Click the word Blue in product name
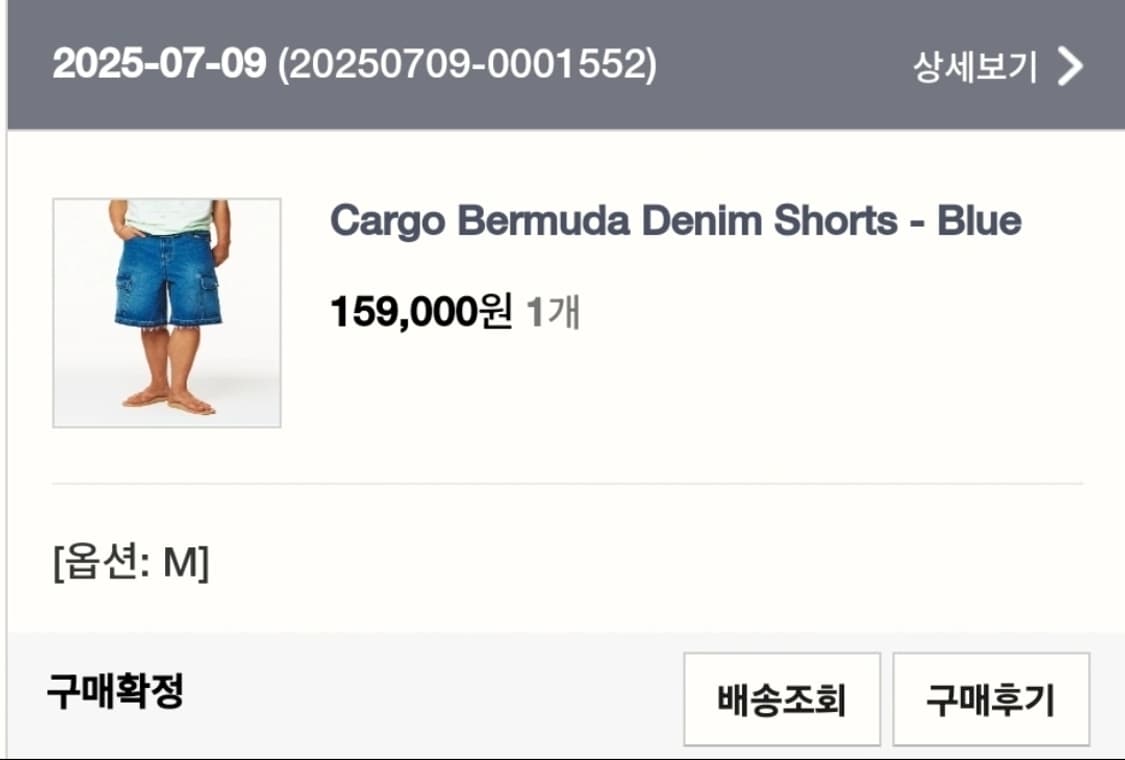This screenshot has width=1125, height=760. pyautogui.click(x=979, y=221)
